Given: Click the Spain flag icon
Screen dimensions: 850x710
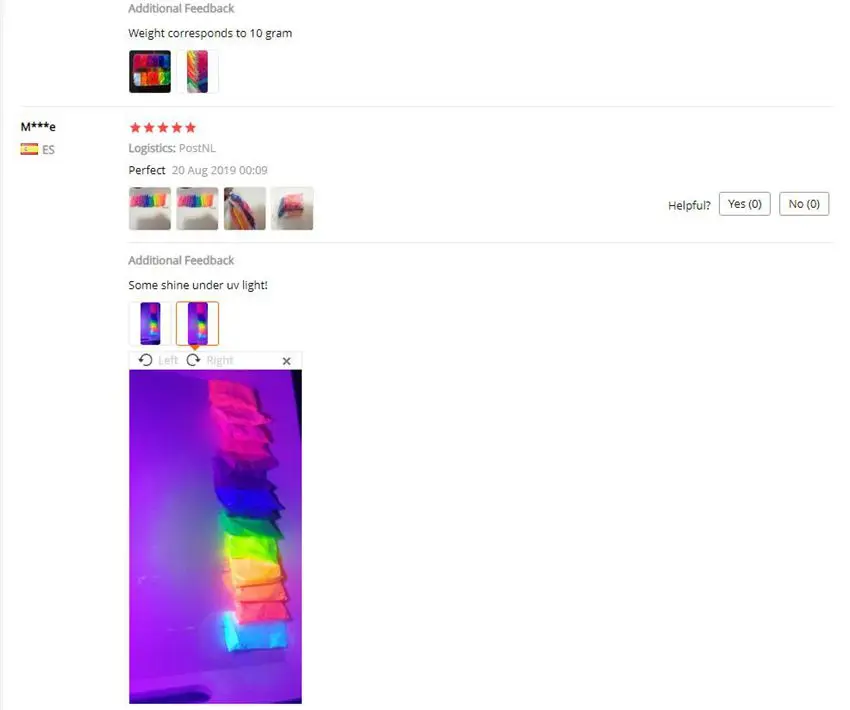Looking at the screenshot, I should click(29, 149).
